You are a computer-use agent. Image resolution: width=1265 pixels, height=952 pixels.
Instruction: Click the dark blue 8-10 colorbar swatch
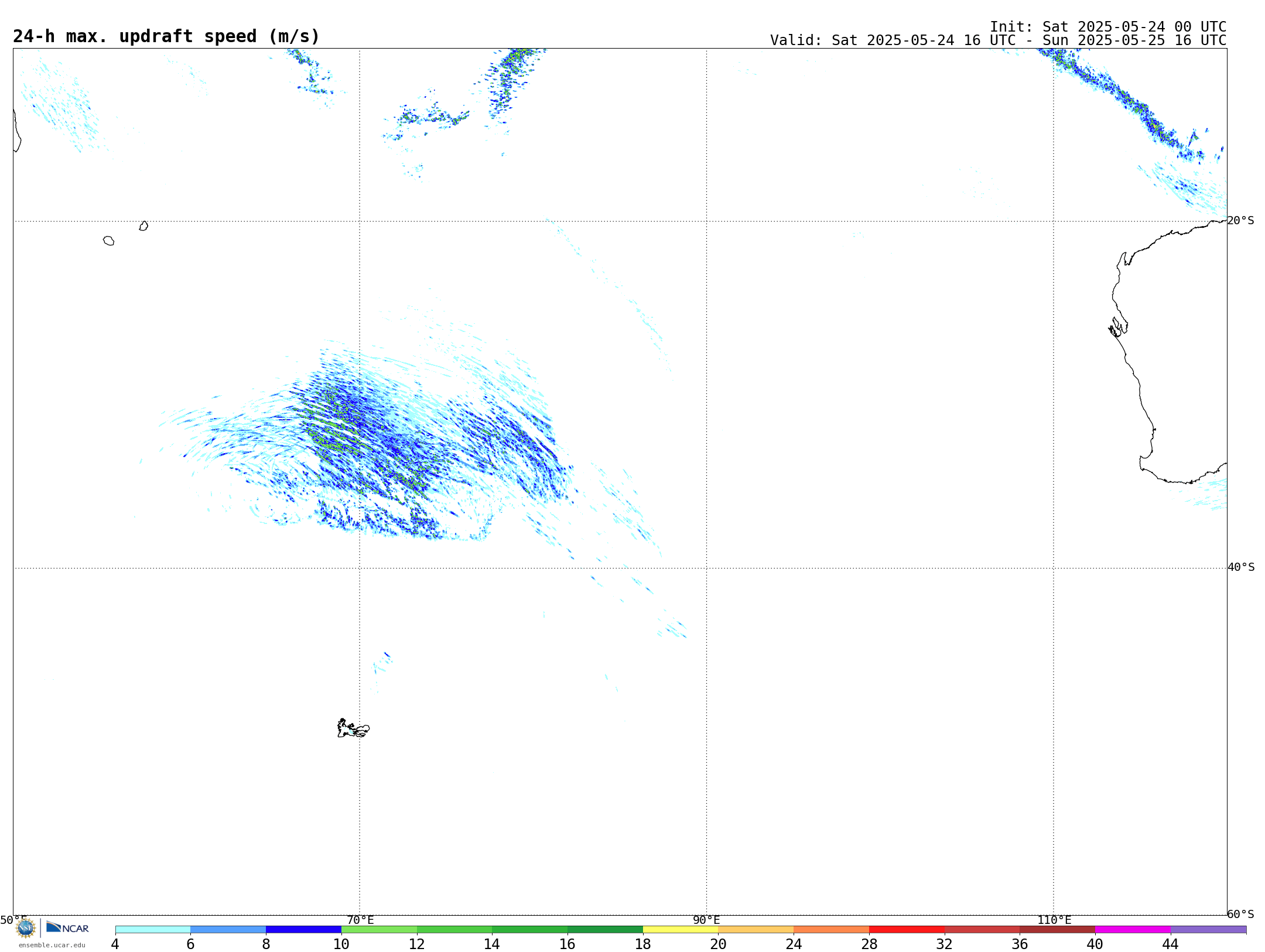(x=303, y=929)
